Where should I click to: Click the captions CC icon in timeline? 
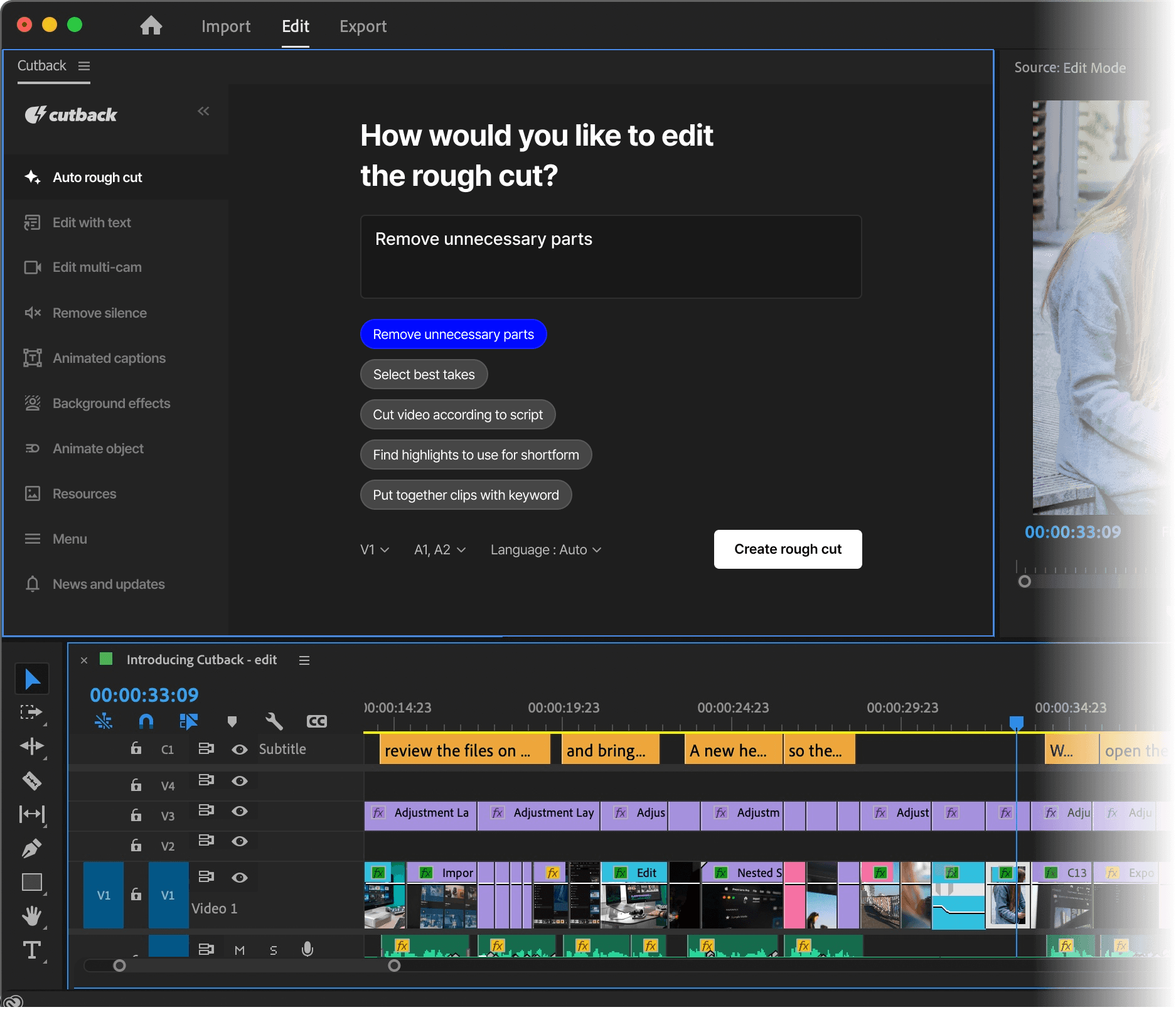click(316, 721)
